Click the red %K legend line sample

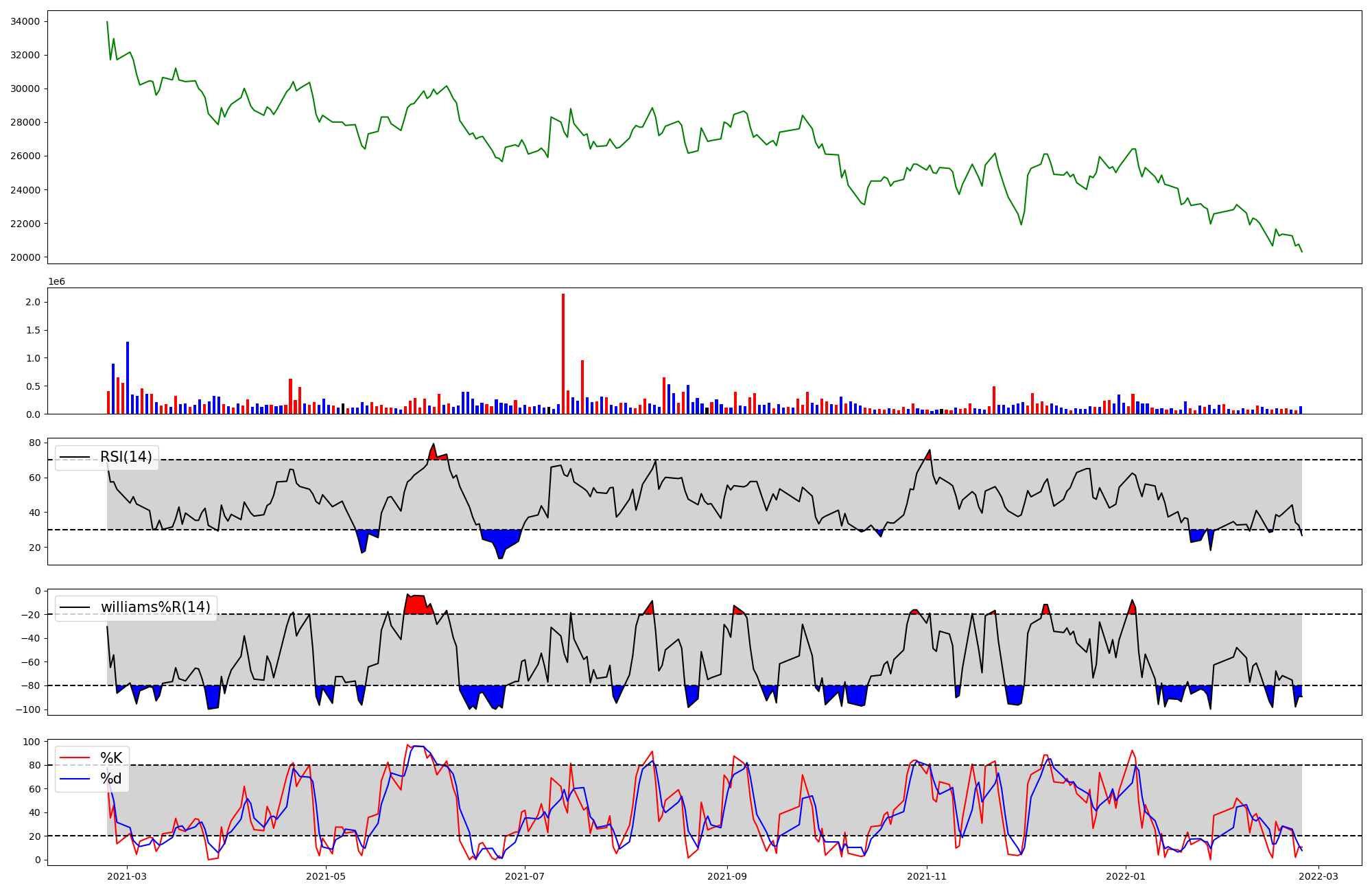(x=75, y=758)
